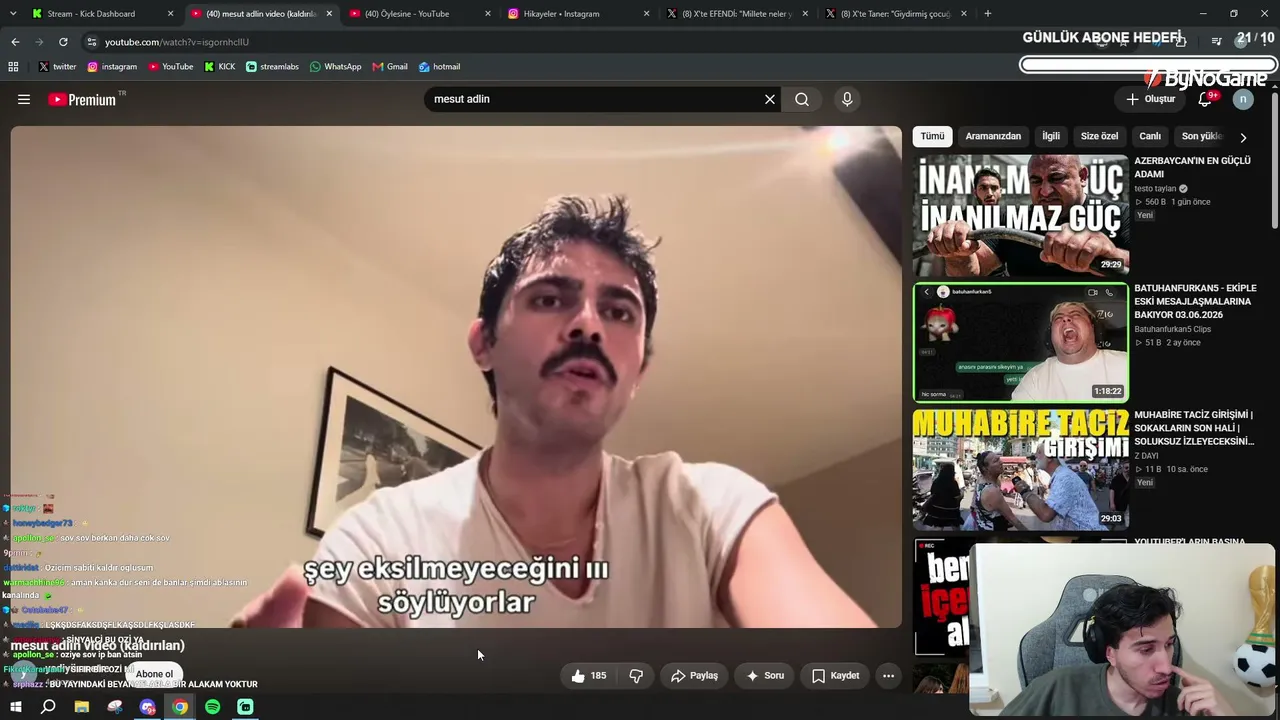Open the WhatsApp bookmark
Screen dimensions: 1280x720
(x=336, y=67)
